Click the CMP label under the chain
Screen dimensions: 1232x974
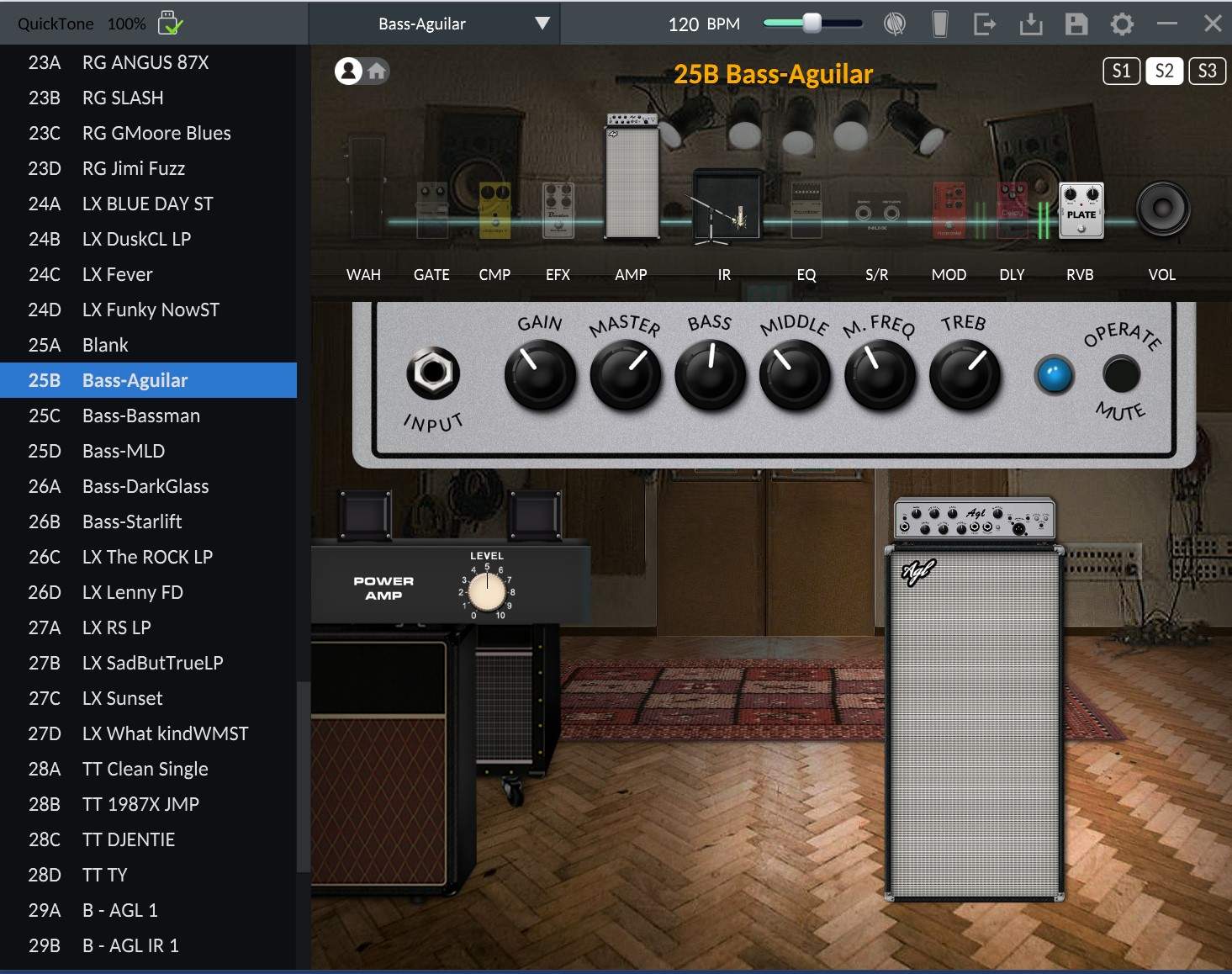494,275
